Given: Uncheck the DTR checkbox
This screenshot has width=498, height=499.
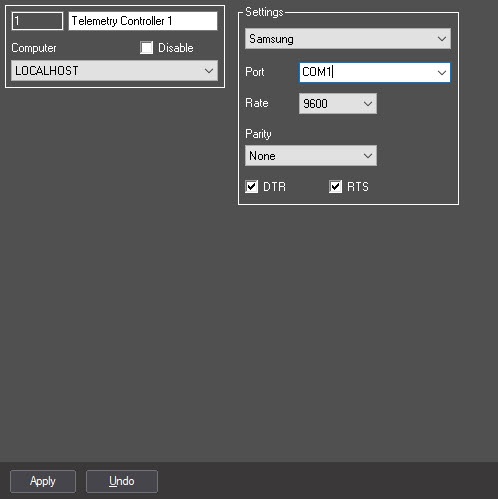Looking at the screenshot, I should pos(252,187).
